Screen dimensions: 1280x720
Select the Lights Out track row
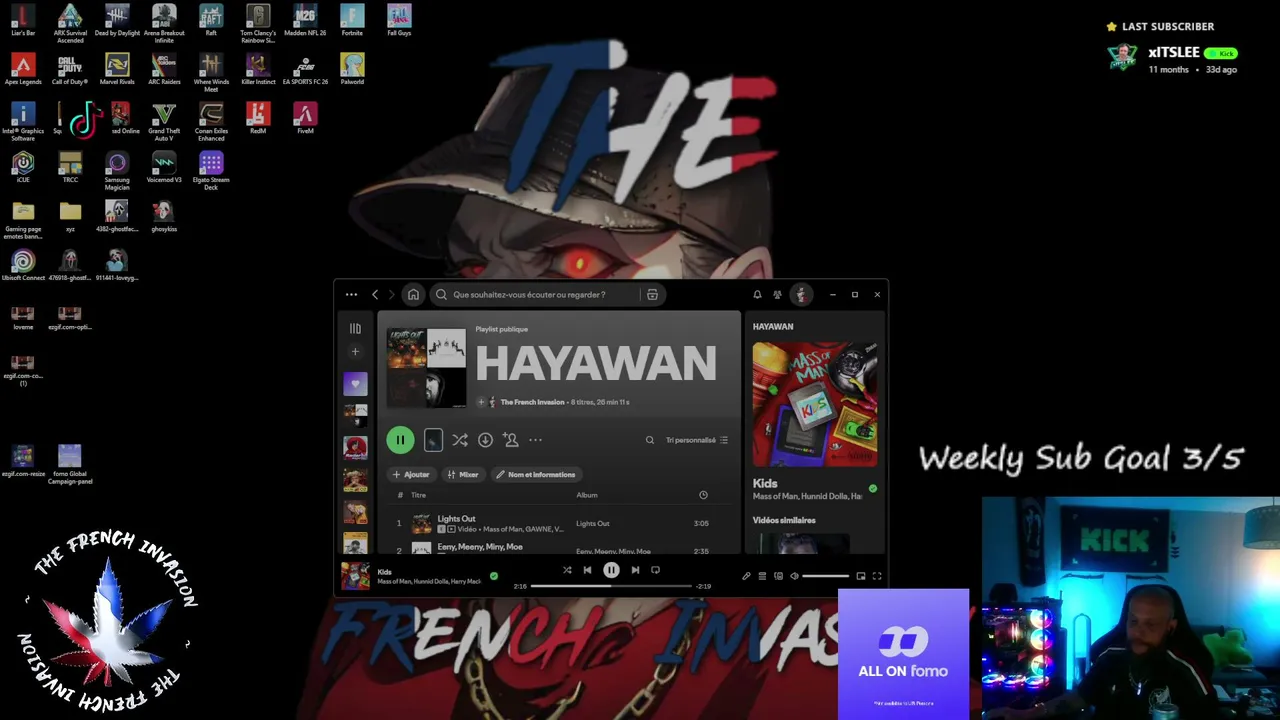pos(559,523)
